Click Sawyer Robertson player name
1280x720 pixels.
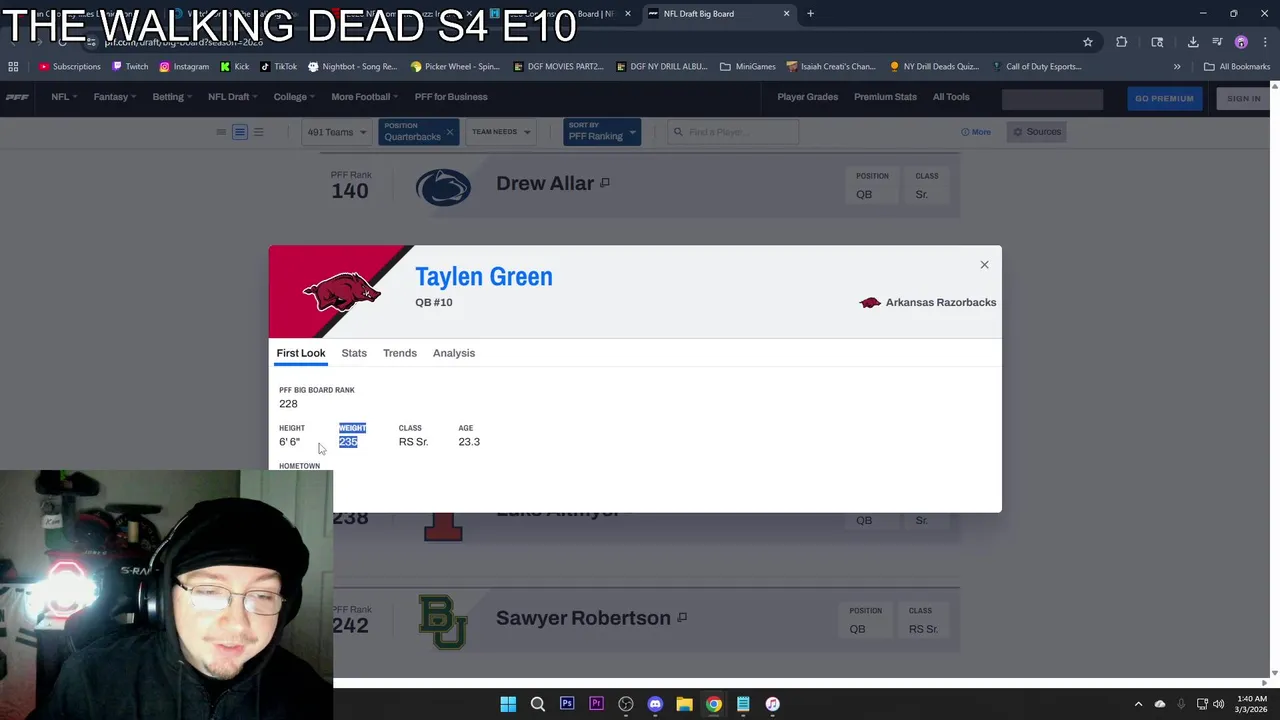pos(583,618)
